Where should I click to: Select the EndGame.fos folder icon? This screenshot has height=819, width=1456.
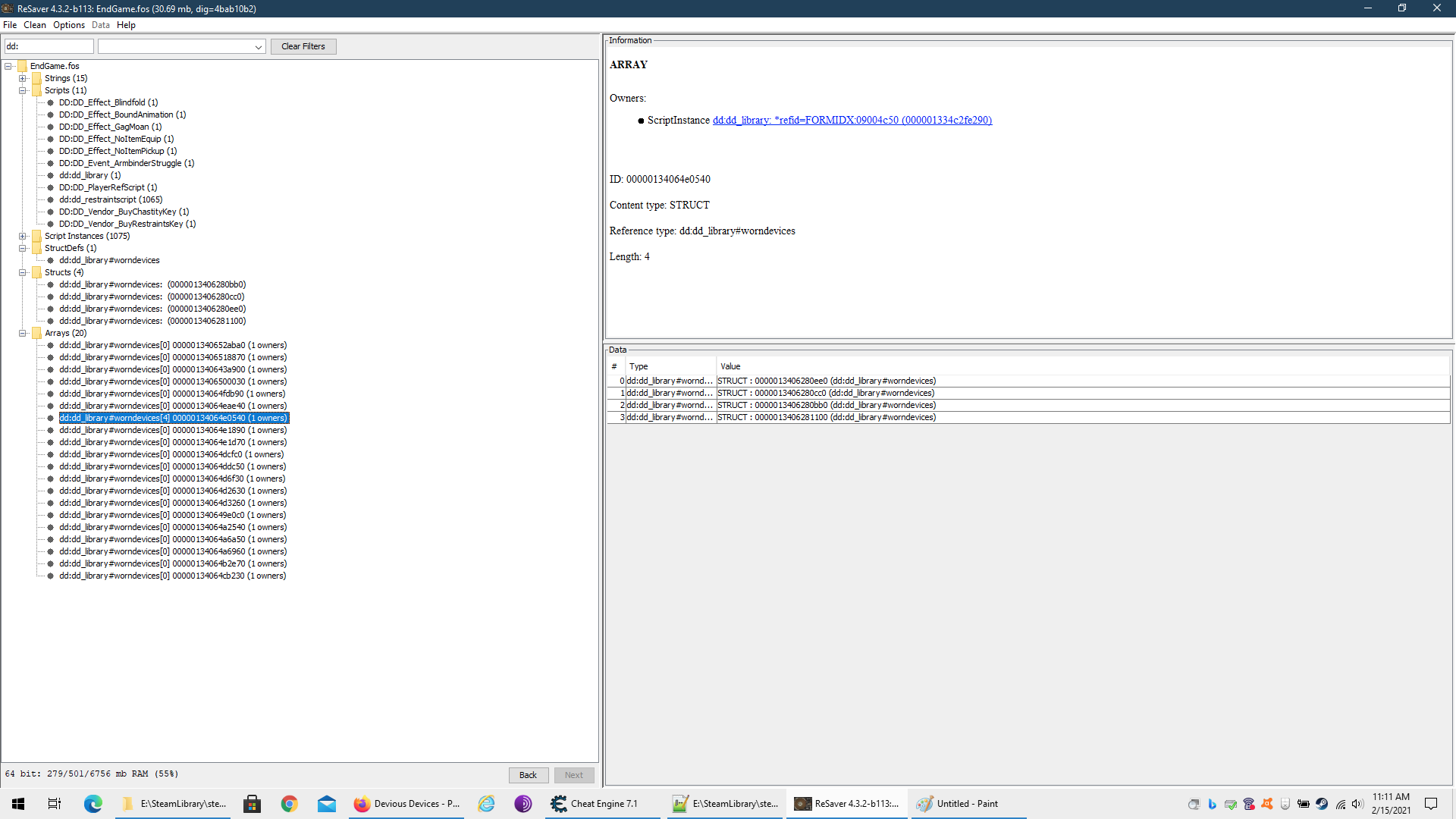point(22,66)
